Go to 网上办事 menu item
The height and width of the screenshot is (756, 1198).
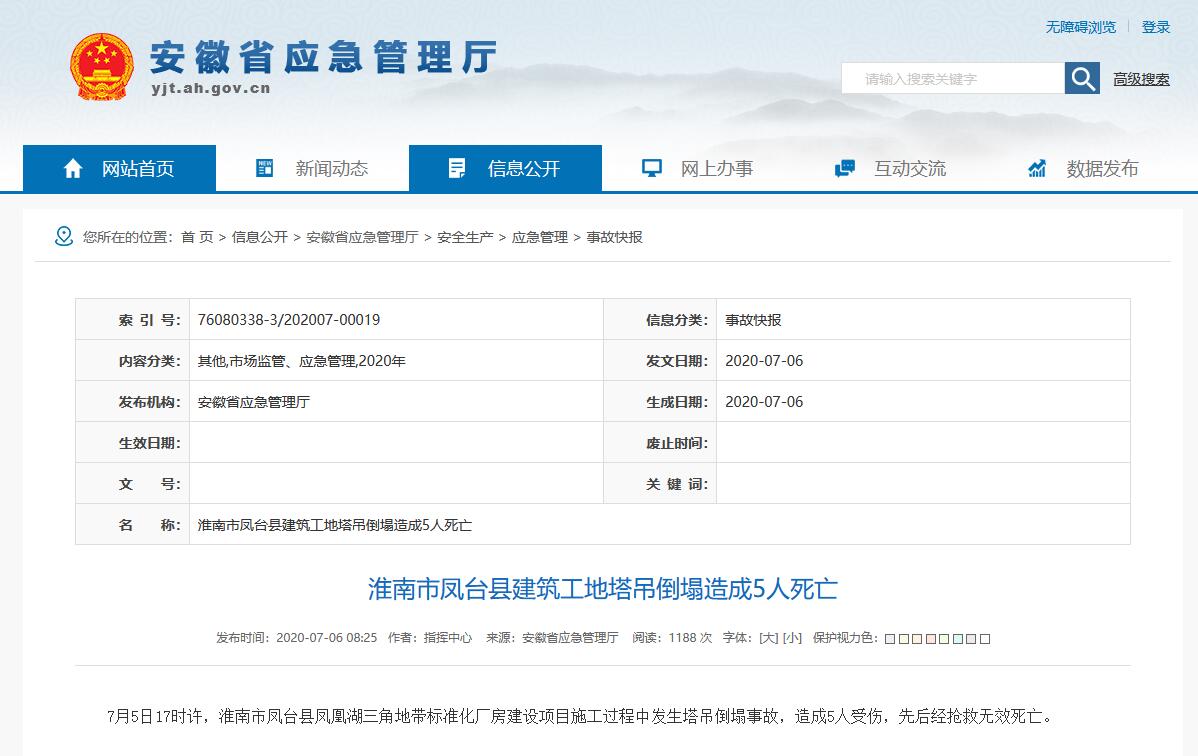click(716, 169)
